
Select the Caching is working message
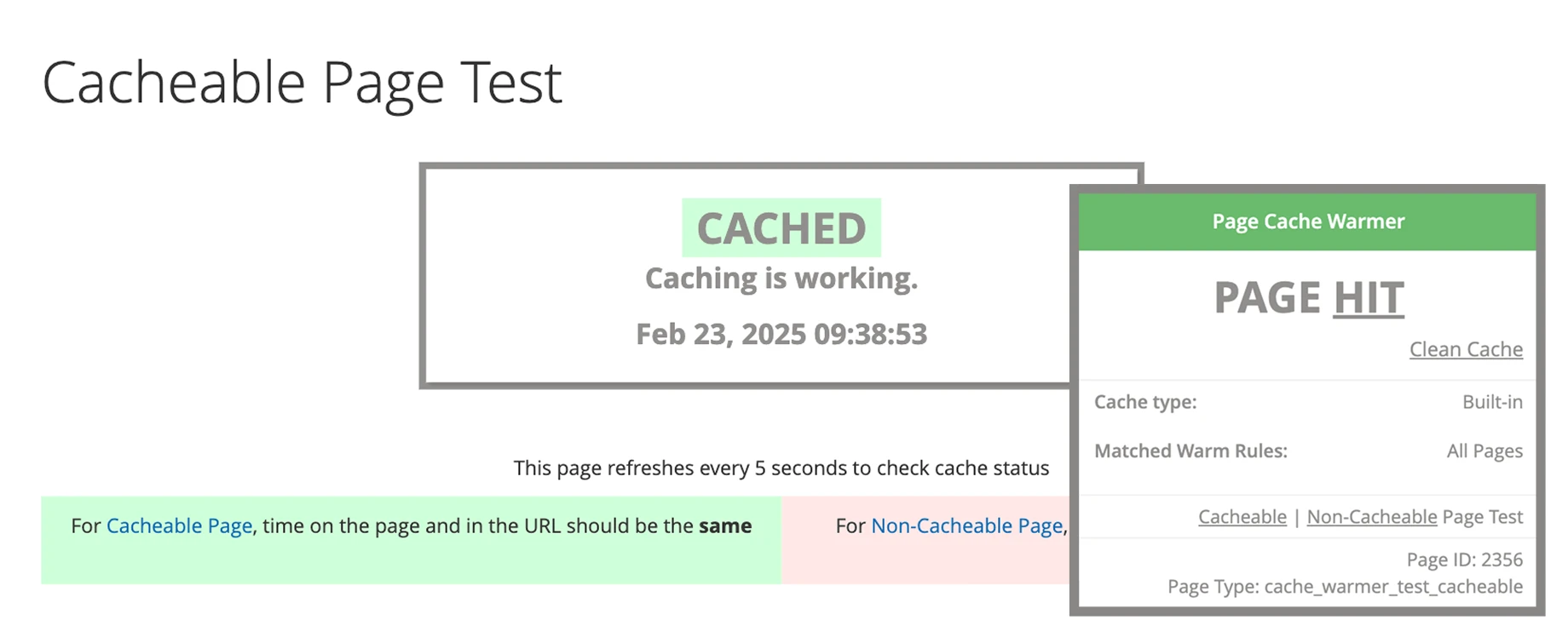pyautogui.click(x=781, y=278)
